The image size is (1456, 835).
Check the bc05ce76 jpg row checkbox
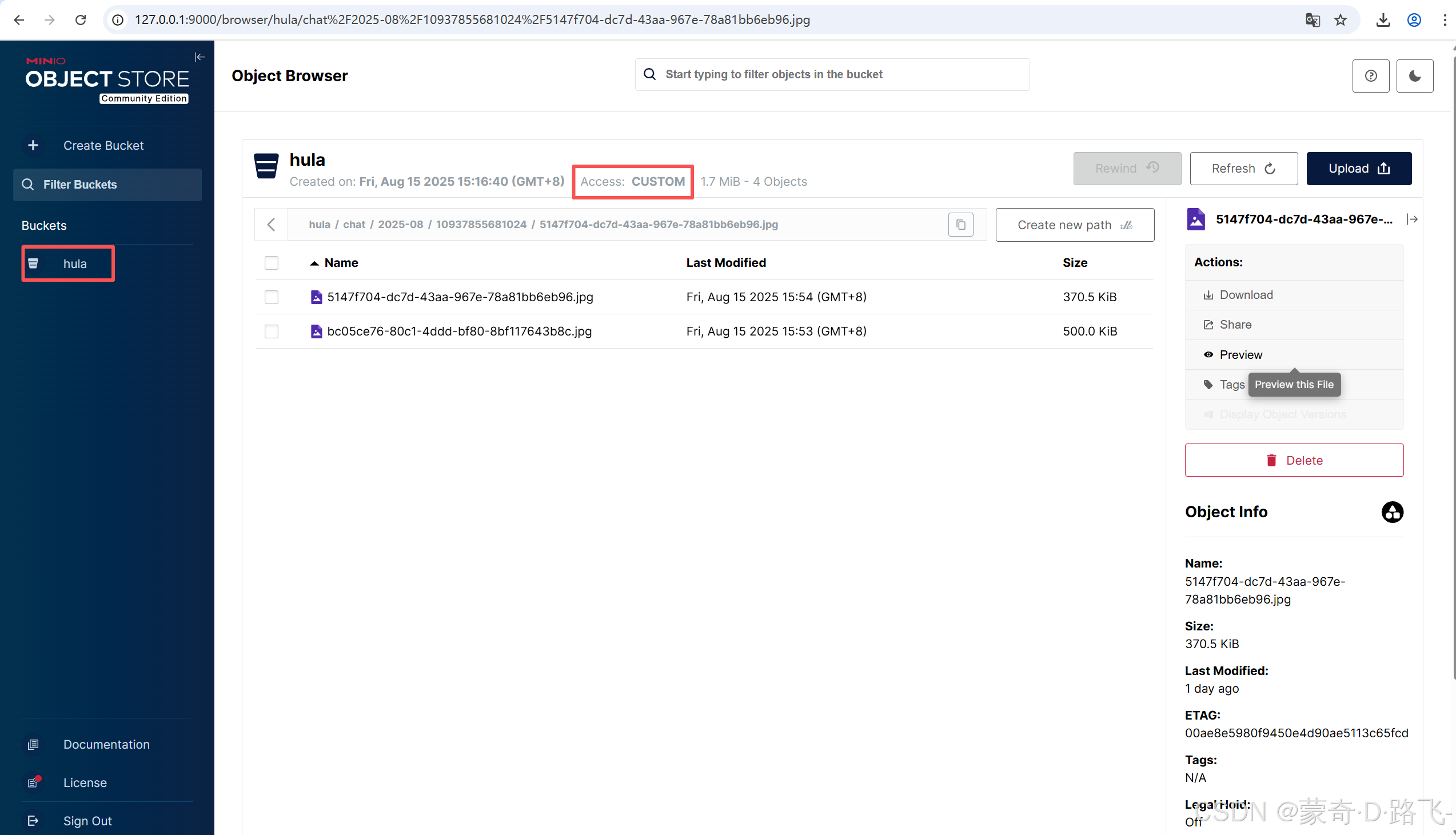[271, 331]
